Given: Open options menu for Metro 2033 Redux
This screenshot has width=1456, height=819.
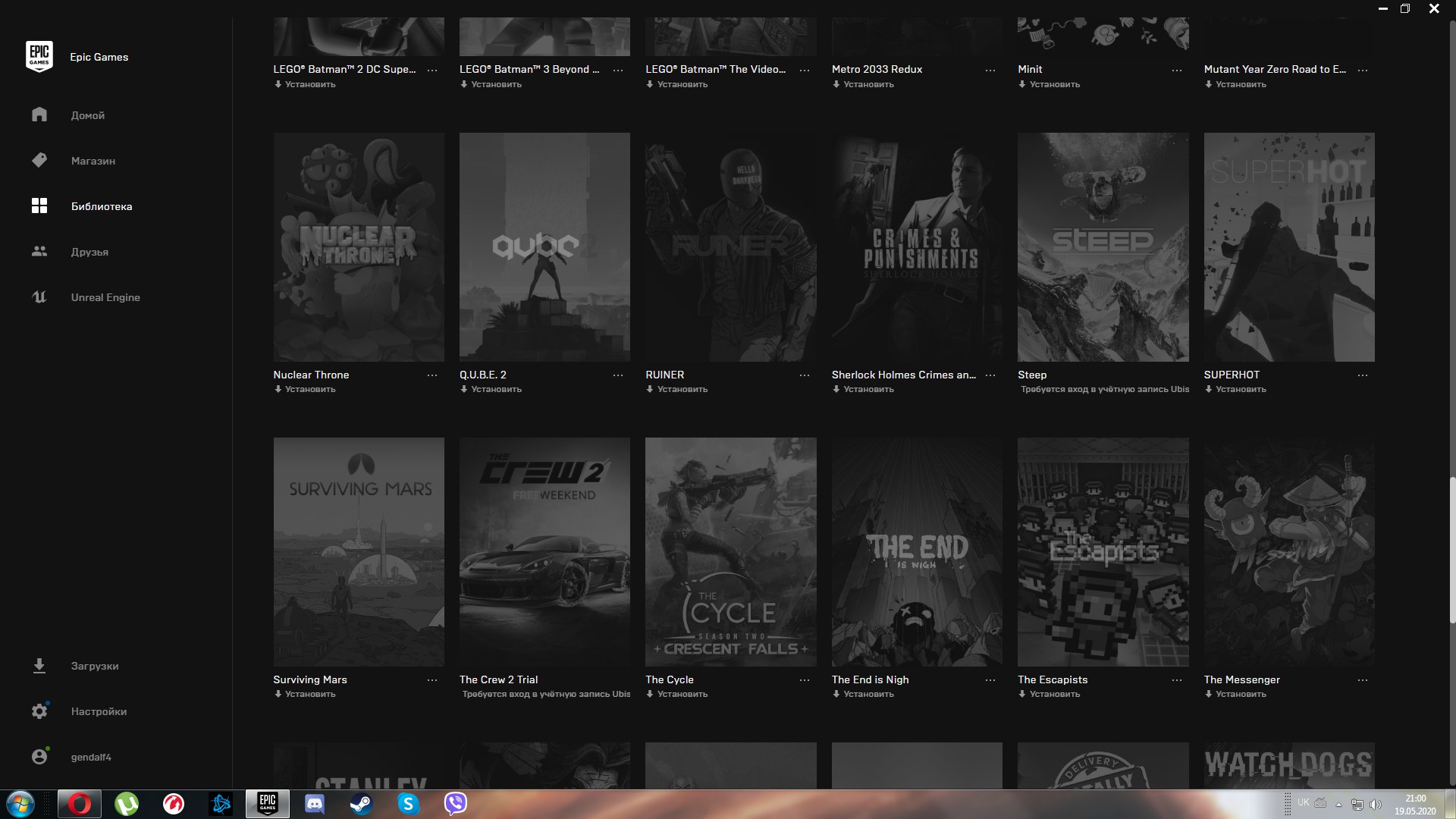Looking at the screenshot, I should pos(990,70).
